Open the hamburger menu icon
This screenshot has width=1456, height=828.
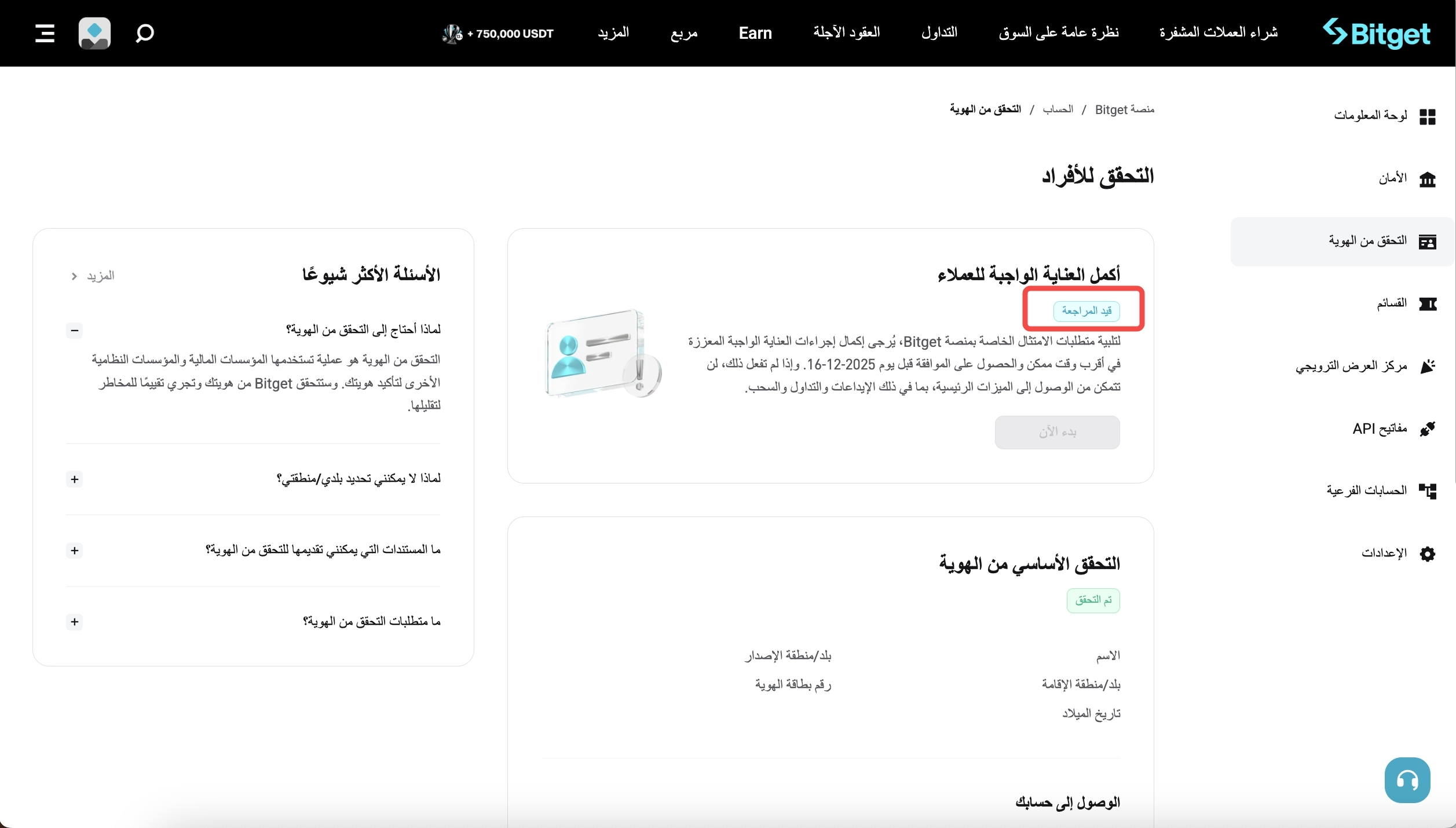(x=45, y=33)
